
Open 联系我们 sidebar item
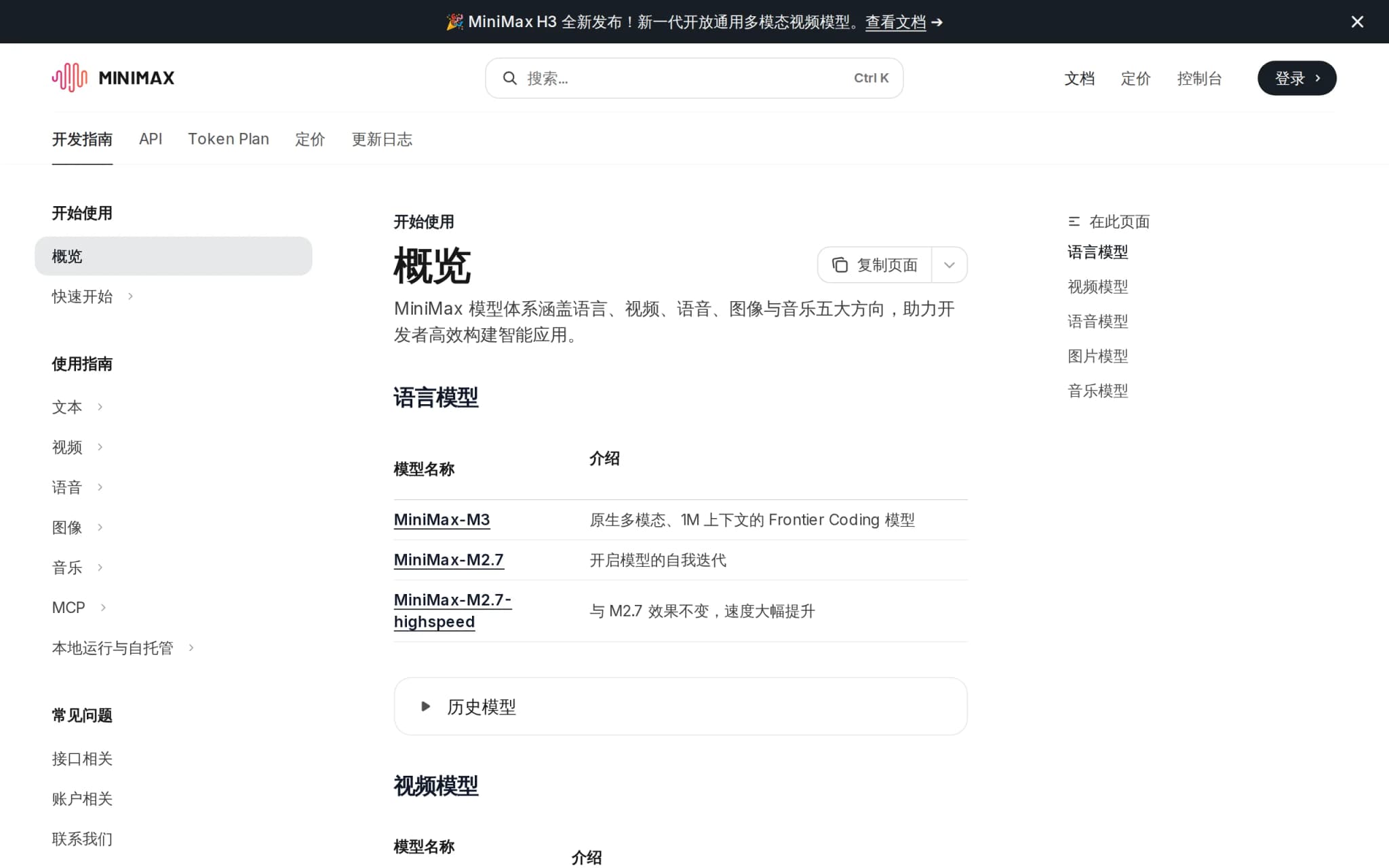[82, 839]
